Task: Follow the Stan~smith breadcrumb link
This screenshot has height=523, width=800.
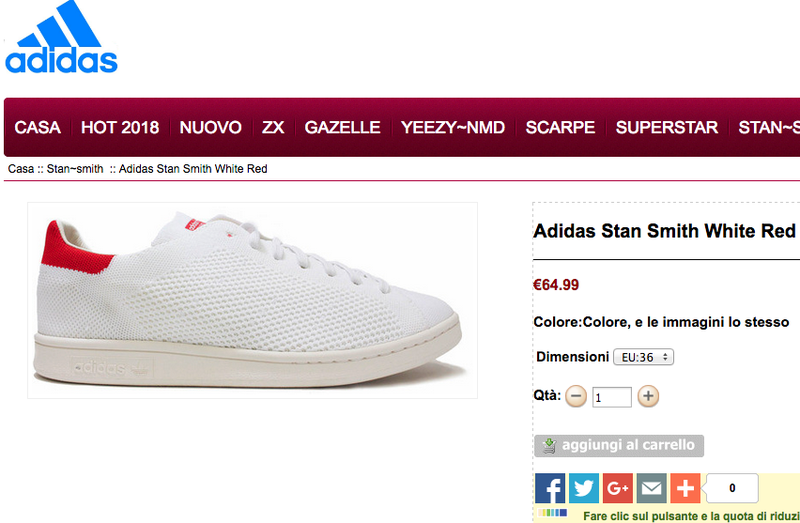Action: click(75, 169)
